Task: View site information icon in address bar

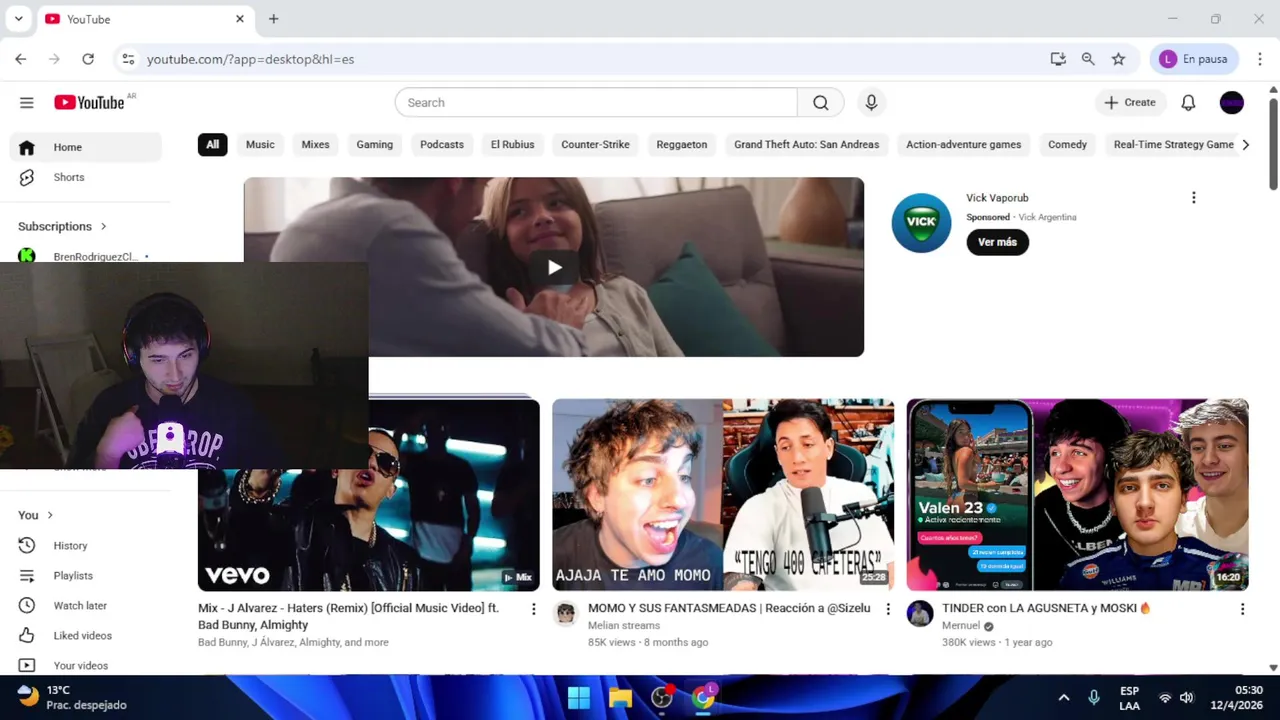Action: (x=128, y=59)
